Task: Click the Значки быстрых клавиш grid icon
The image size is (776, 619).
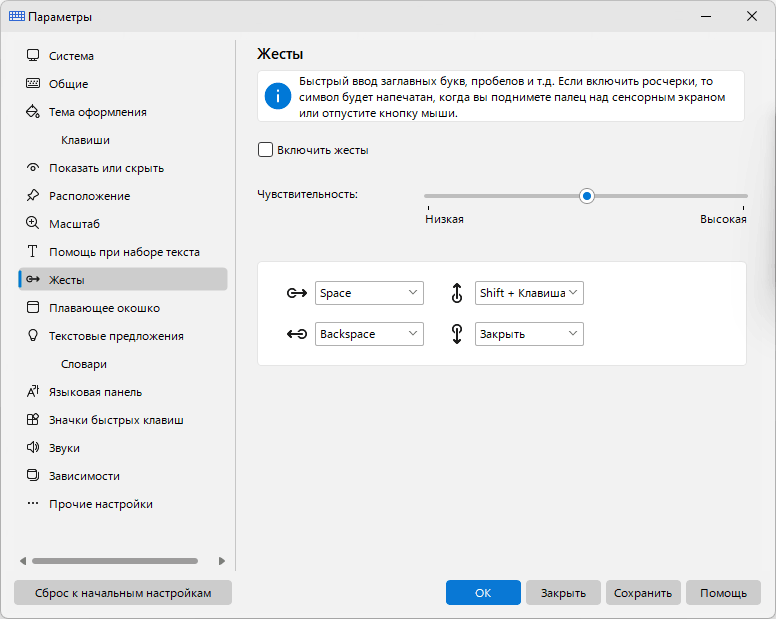Action: pyautogui.click(x=33, y=420)
